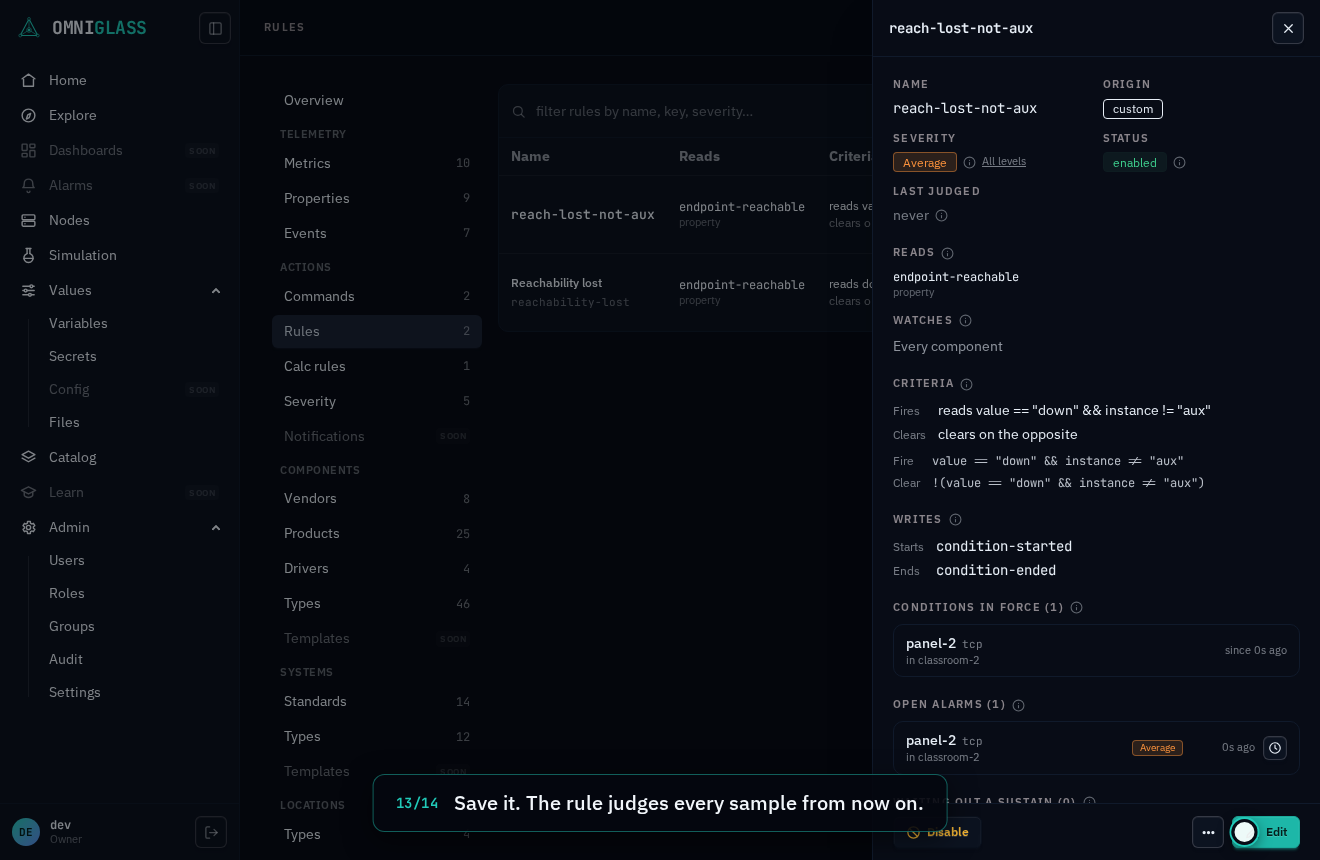The width and height of the screenshot is (1320, 860).
Task: Select Vendors under Components
Action: point(377,498)
